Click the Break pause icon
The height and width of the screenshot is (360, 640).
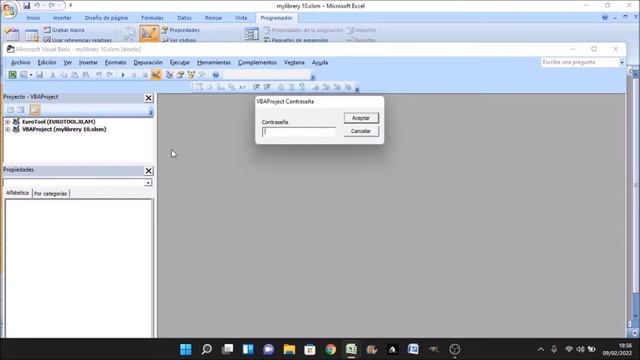[x=133, y=75]
